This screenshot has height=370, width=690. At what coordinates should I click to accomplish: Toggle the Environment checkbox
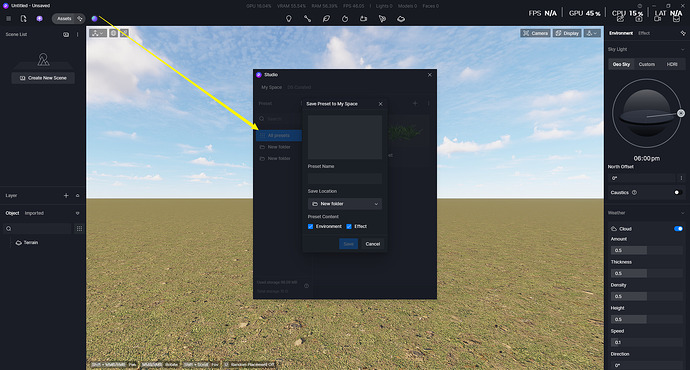point(310,227)
